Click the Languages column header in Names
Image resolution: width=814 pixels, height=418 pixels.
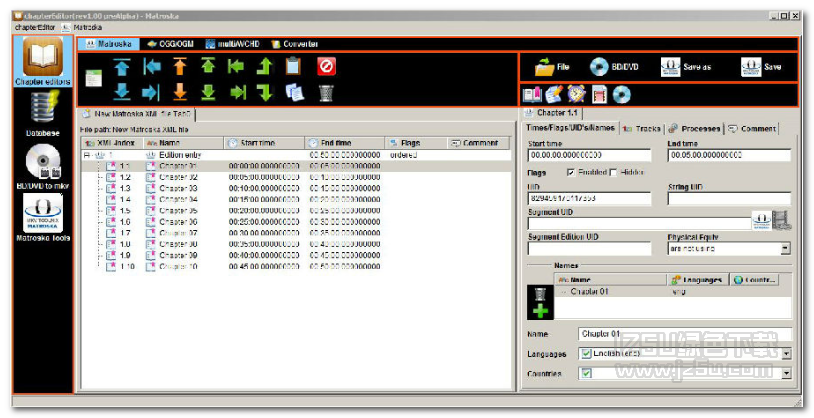(x=698, y=279)
